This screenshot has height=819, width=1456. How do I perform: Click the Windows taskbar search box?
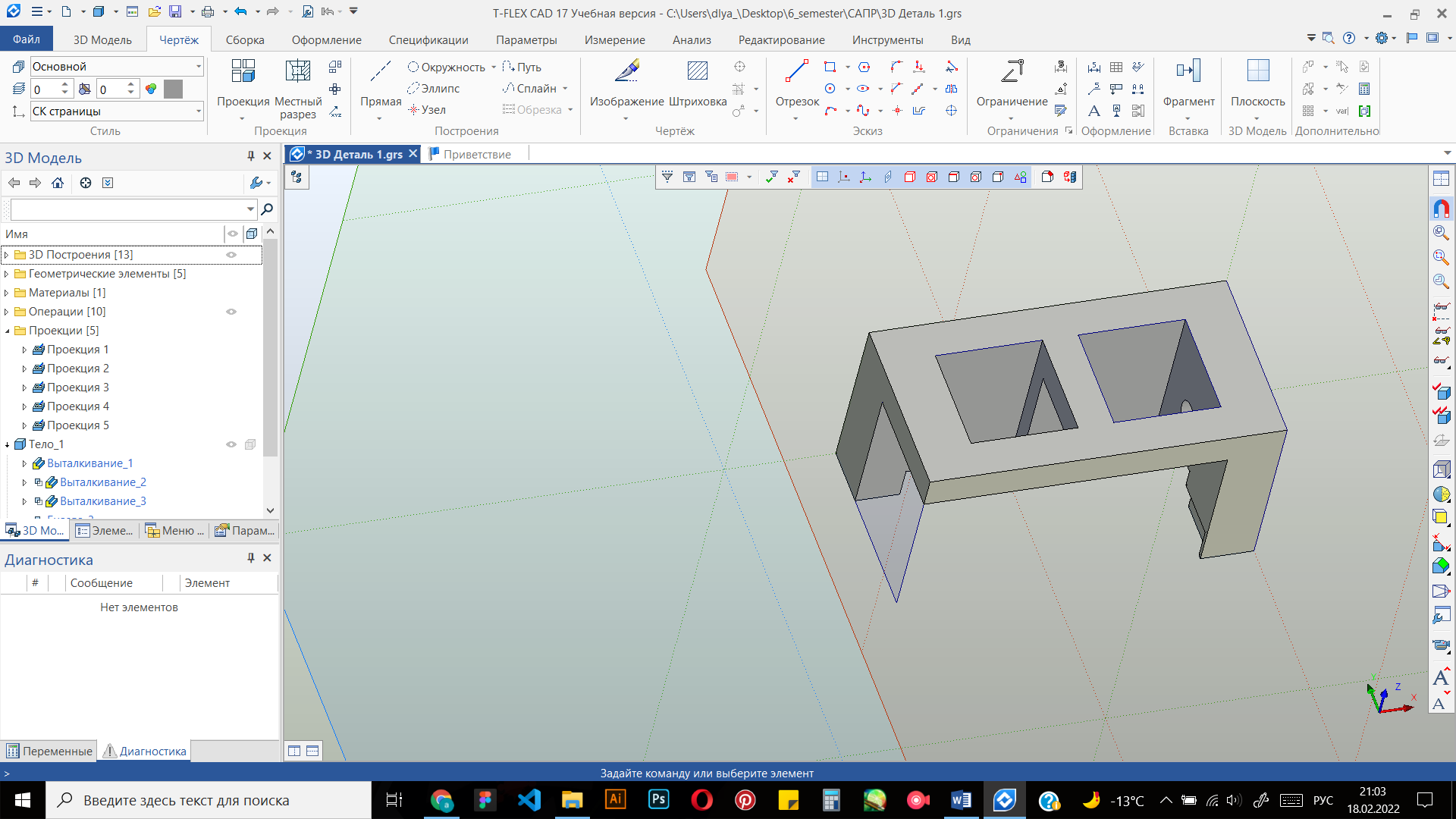pos(209,800)
